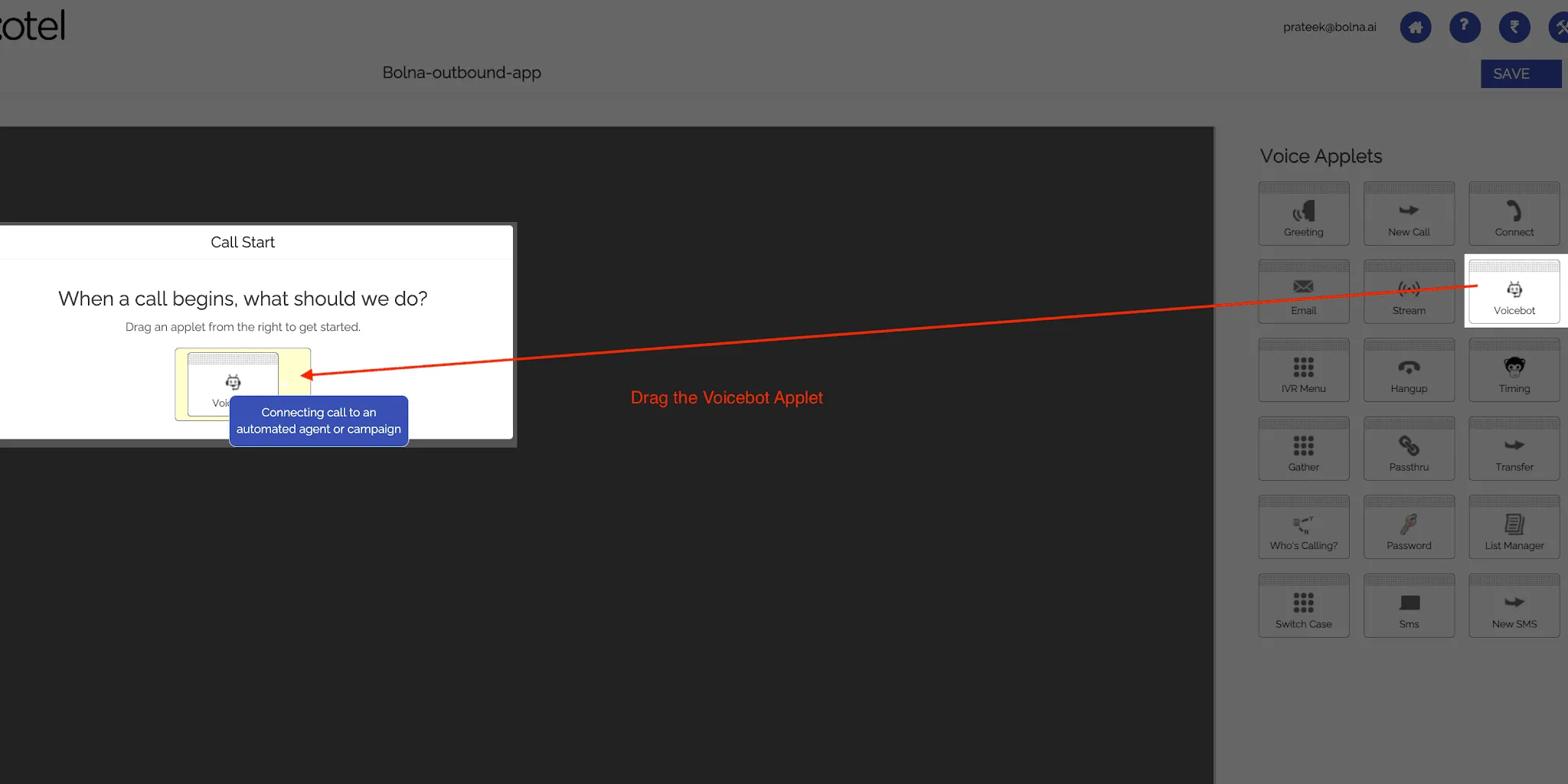
Task: Open the rupee billing icon
Action: click(x=1514, y=28)
